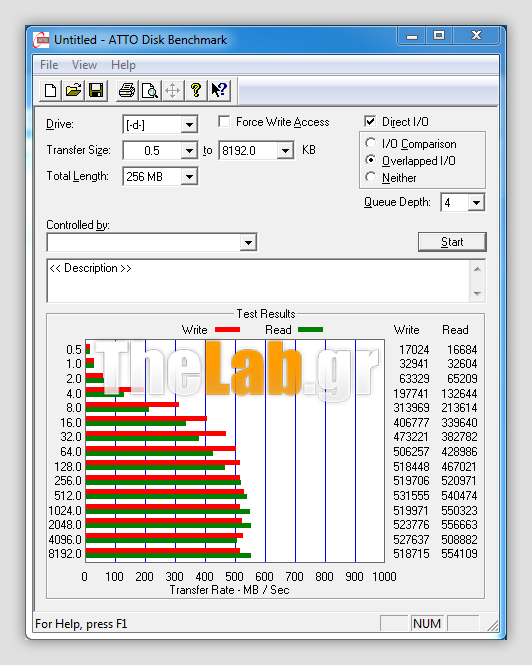The width and height of the screenshot is (532, 665).
Task: Enable Force Write Access checkbox
Action: (224, 122)
